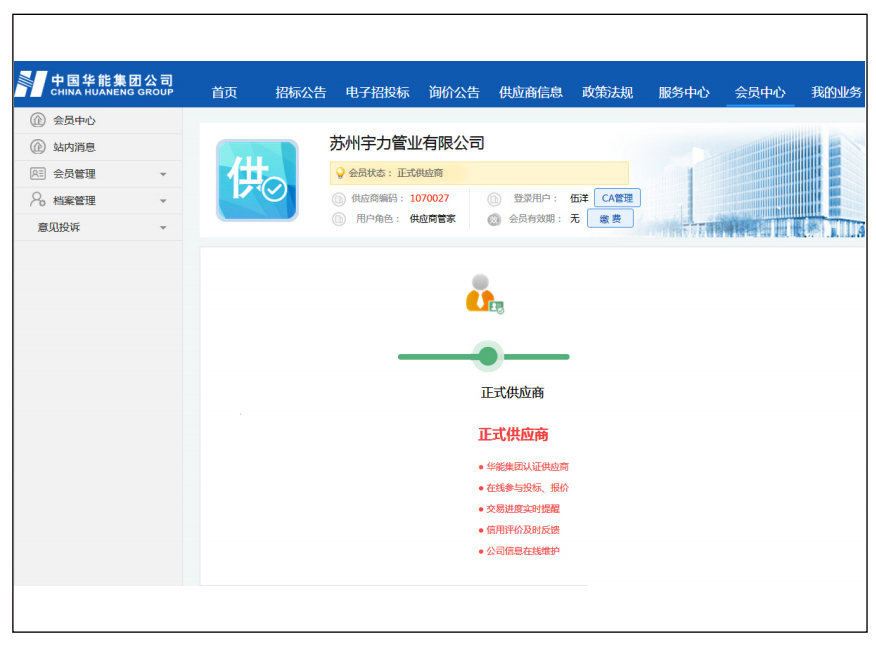Click the 信用评价及时反馈 bullet item
The height and width of the screenshot is (652, 876).
pyautogui.click(x=519, y=530)
